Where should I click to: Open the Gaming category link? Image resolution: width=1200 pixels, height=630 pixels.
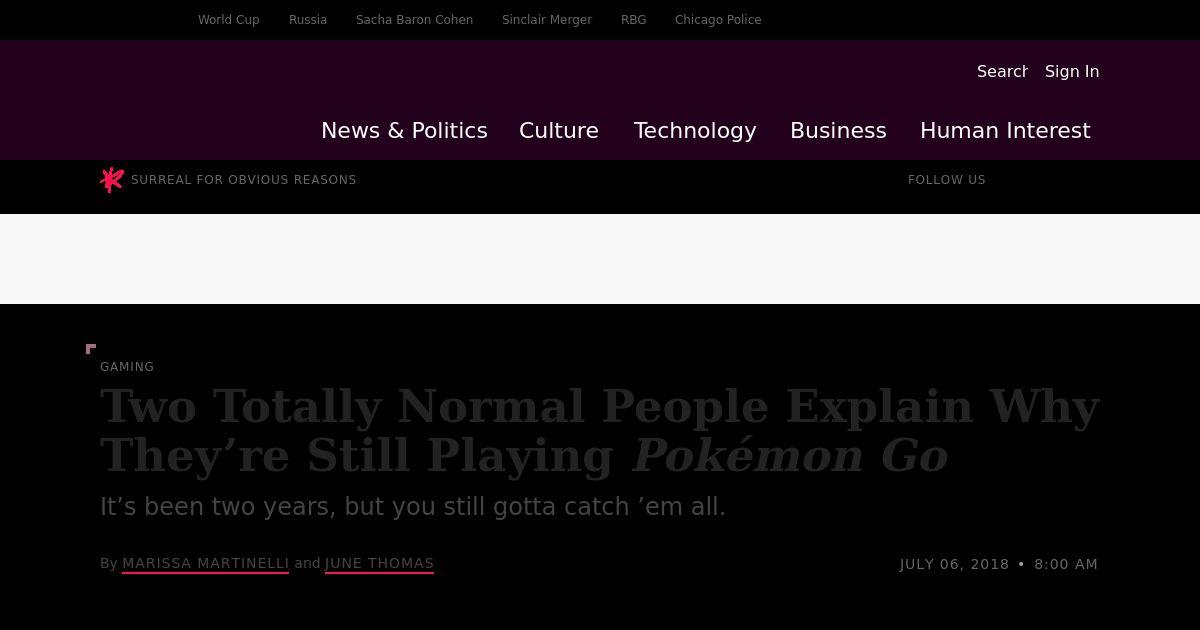pyautogui.click(x=127, y=367)
